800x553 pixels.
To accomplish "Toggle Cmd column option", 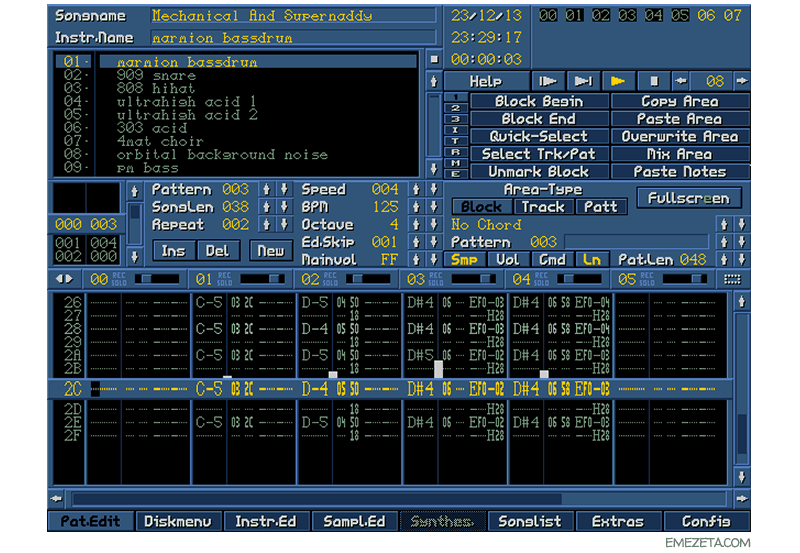I will coord(552,260).
